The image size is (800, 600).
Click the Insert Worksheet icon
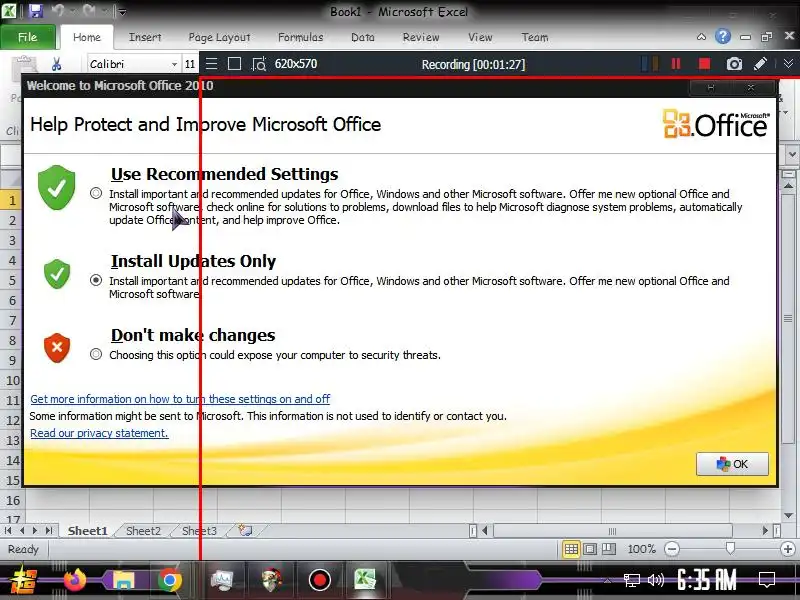[x=245, y=531]
